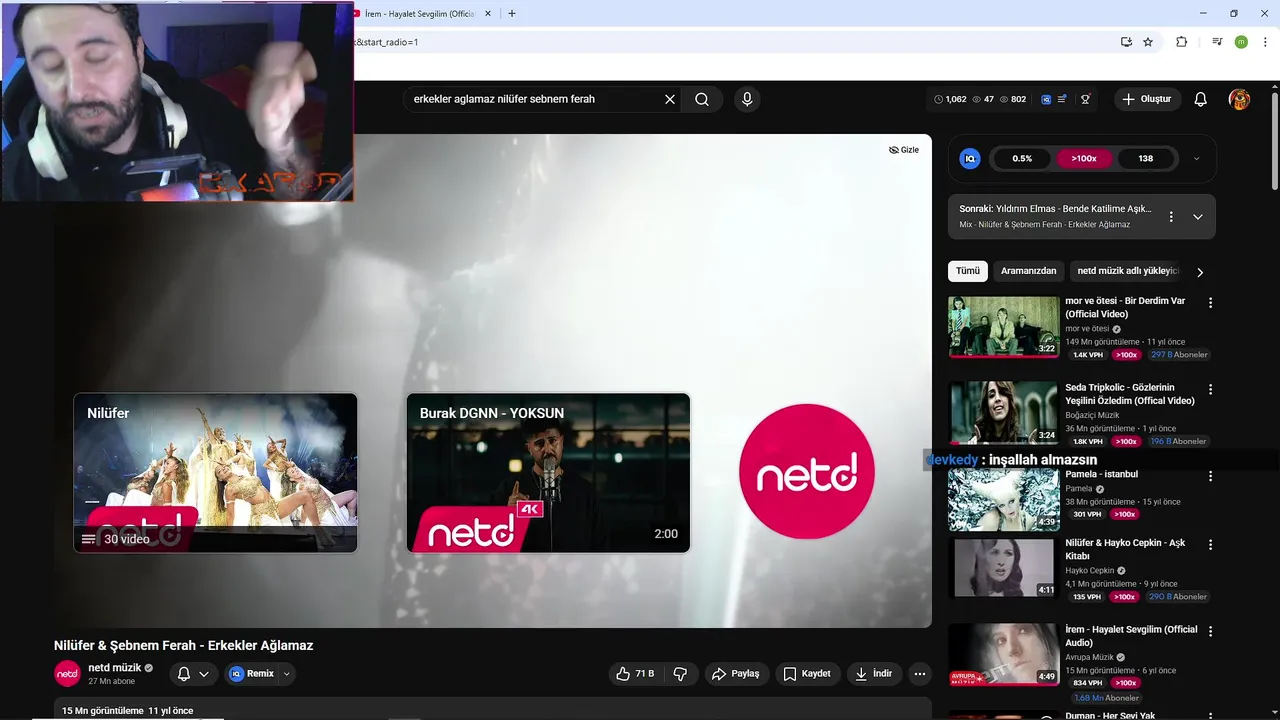Click the Oluştur create button
Viewport: 1280px width, 720px height.
coord(1147,99)
